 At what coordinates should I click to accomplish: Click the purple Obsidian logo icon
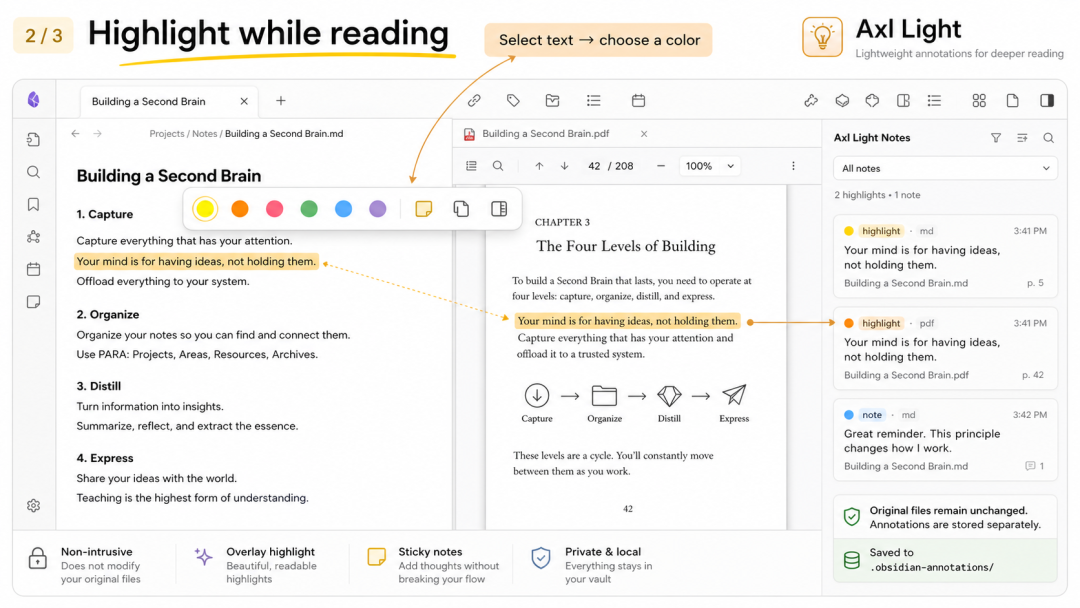33,100
